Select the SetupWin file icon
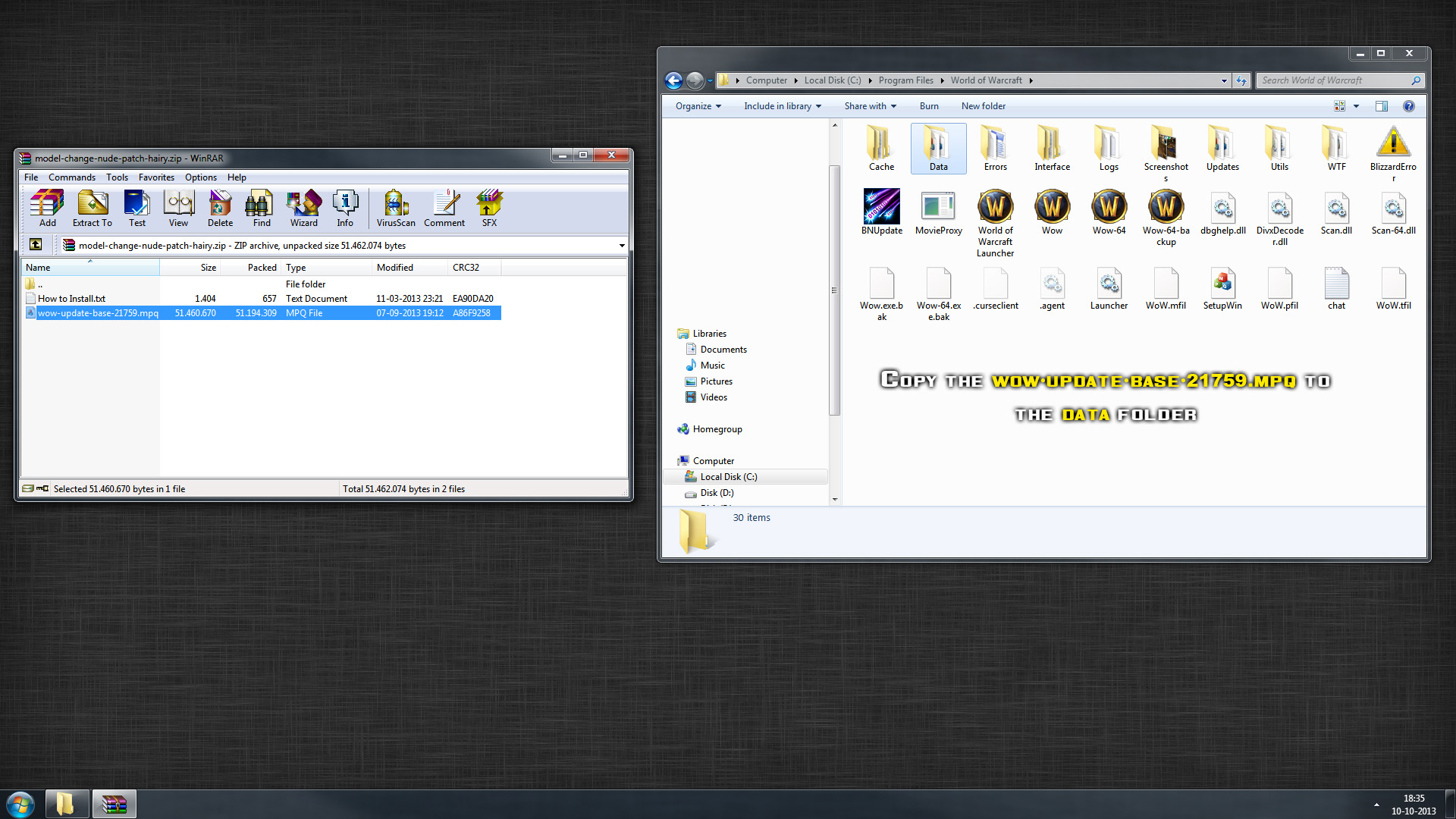This screenshot has height=819, width=1456. point(1222,289)
